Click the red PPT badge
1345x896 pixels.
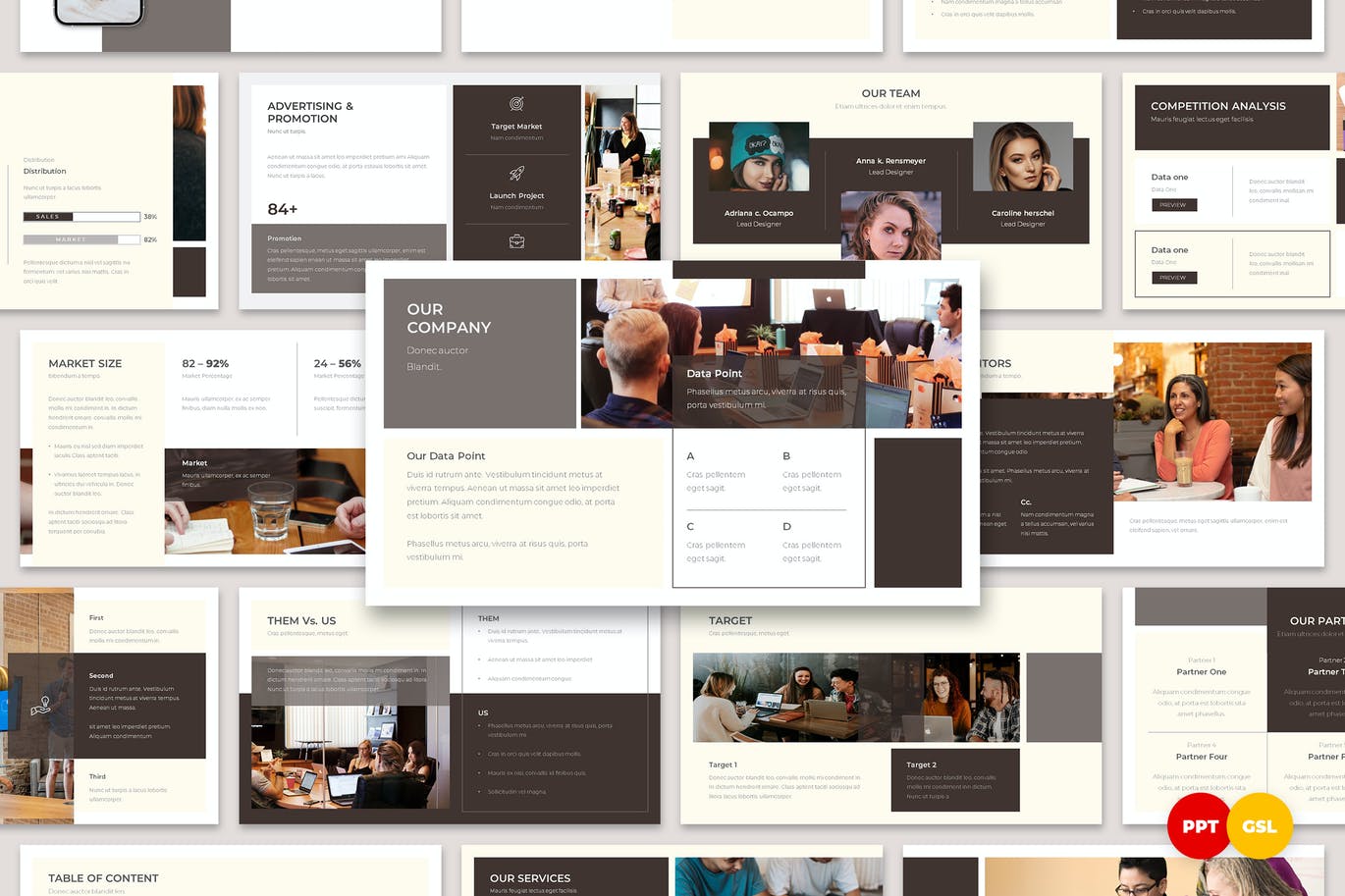pyautogui.click(x=1199, y=826)
